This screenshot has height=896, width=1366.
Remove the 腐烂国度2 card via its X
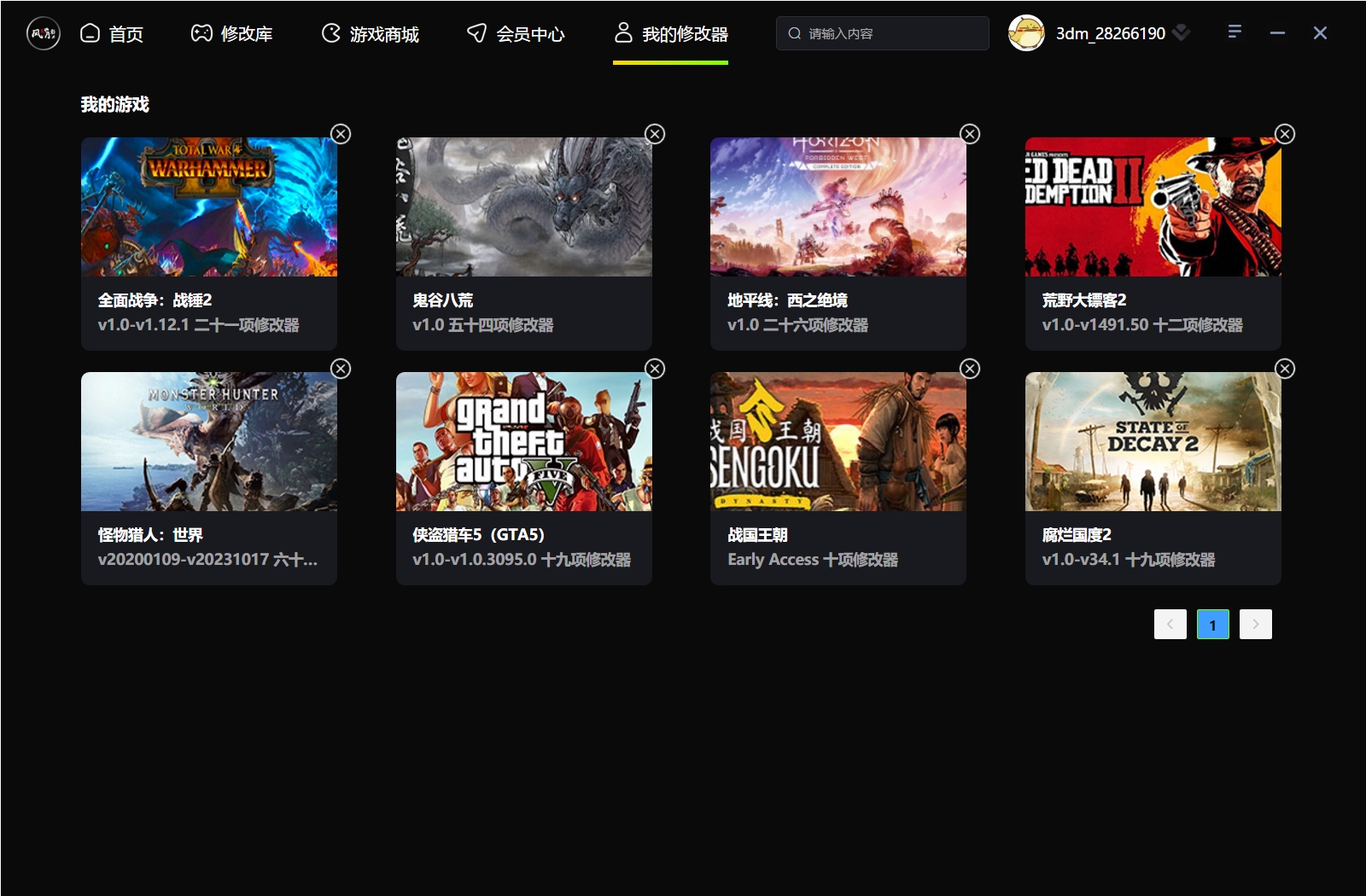pos(1285,369)
